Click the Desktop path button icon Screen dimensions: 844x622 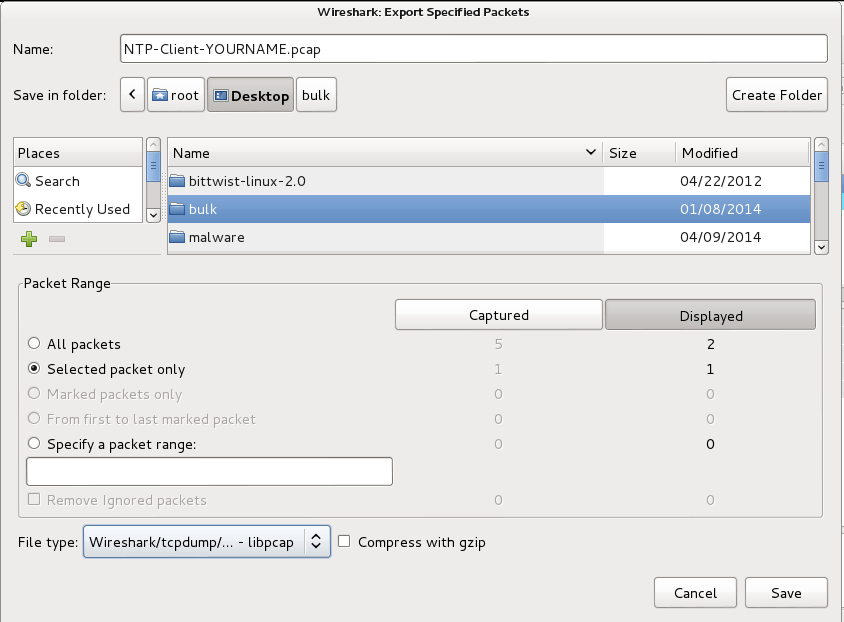pyautogui.click(x=220, y=96)
